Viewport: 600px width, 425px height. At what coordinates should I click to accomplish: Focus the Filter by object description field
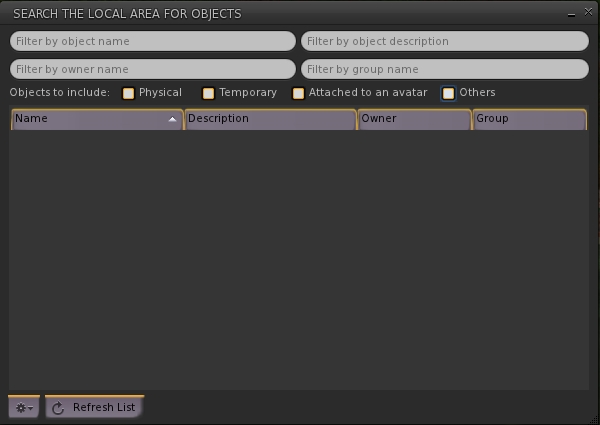pos(444,41)
